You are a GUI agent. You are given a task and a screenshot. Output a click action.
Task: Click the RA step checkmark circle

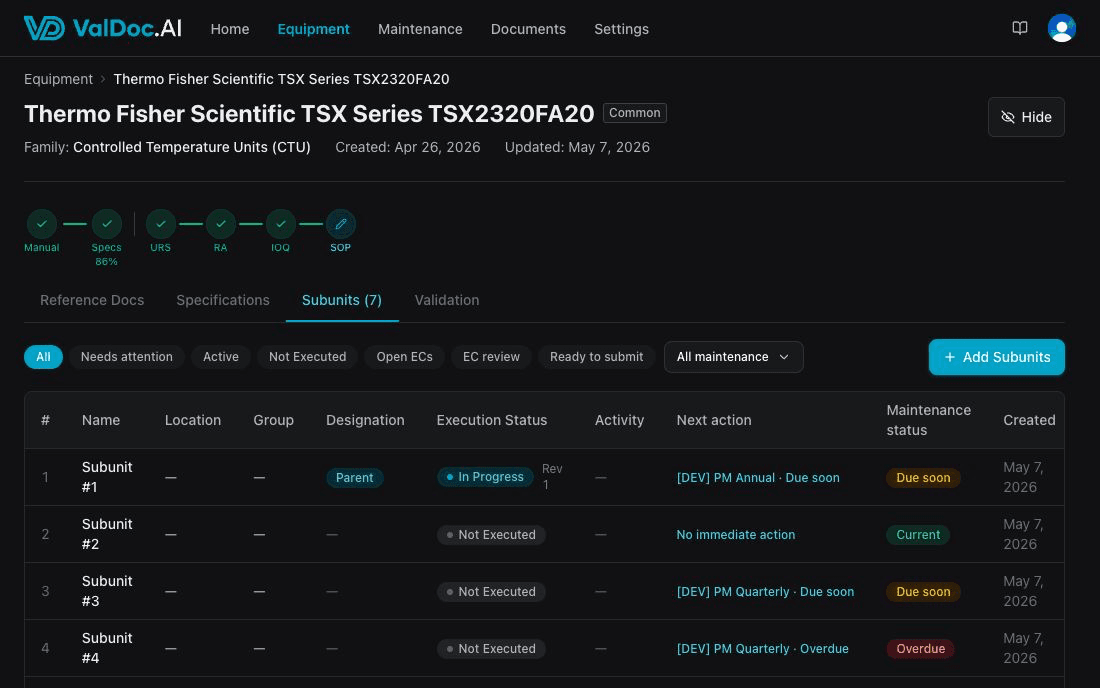[220, 224]
